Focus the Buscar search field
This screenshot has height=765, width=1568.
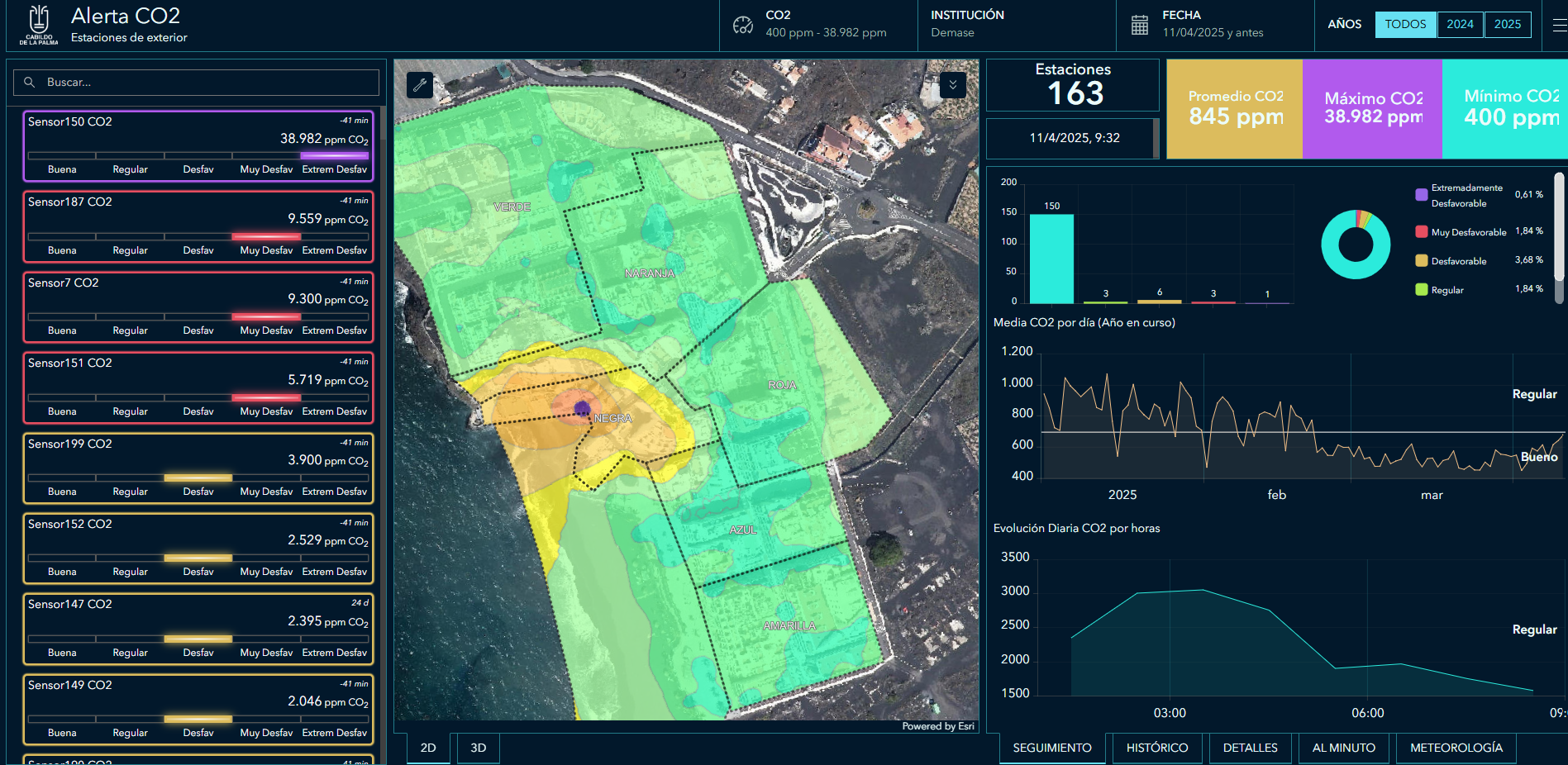point(196,82)
